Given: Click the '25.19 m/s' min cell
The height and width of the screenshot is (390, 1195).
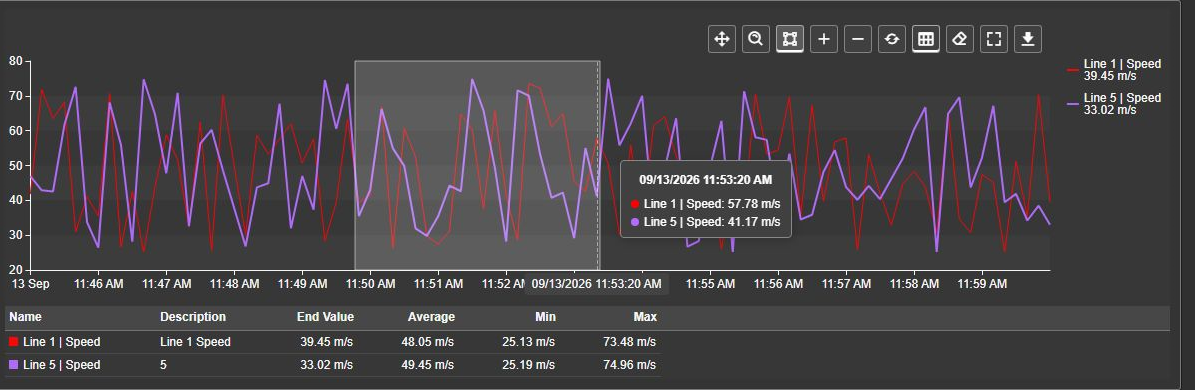Looking at the screenshot, I should pos(529,365).
